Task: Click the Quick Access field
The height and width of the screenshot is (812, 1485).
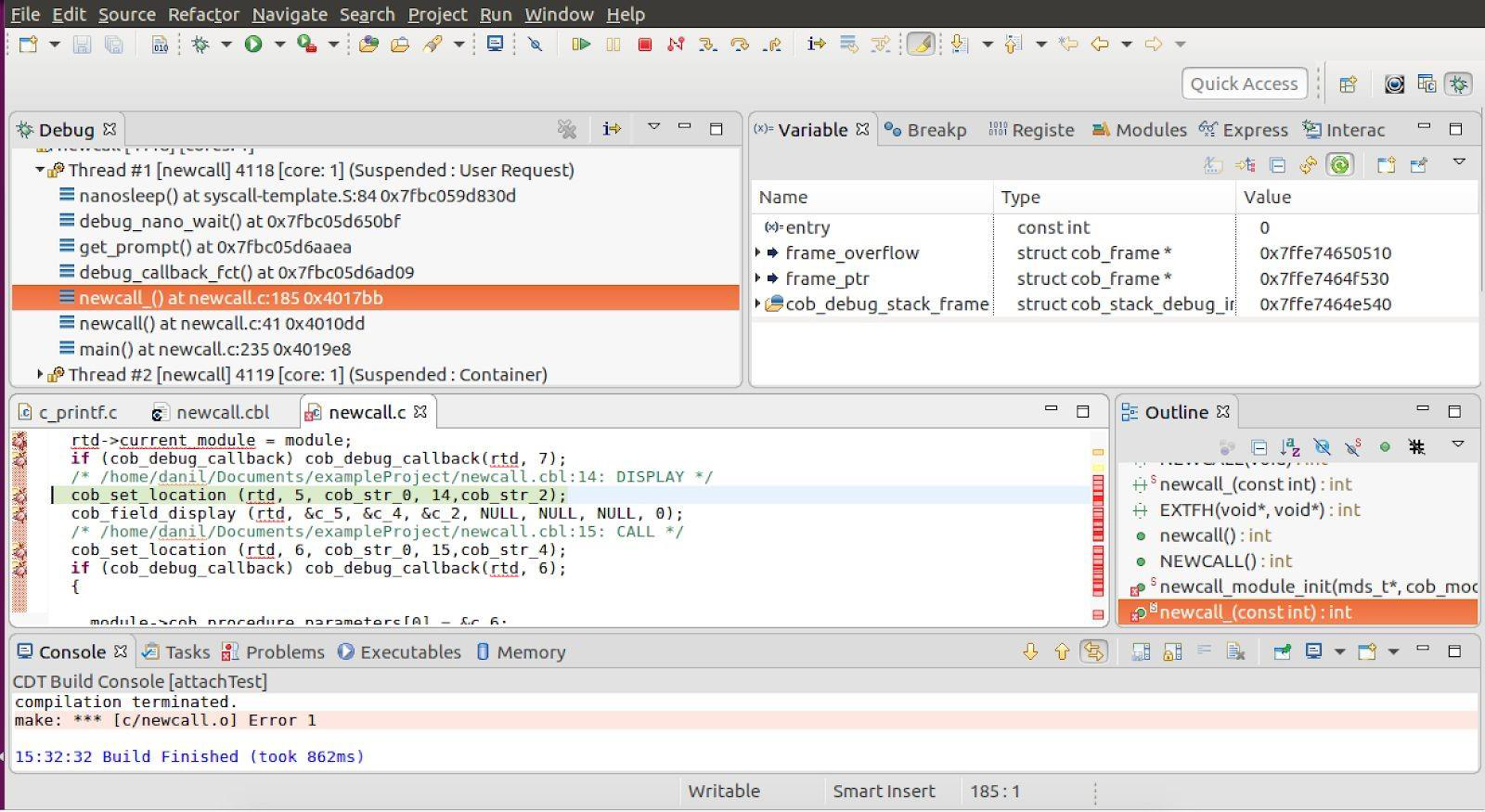Action: pos(1244,84)
